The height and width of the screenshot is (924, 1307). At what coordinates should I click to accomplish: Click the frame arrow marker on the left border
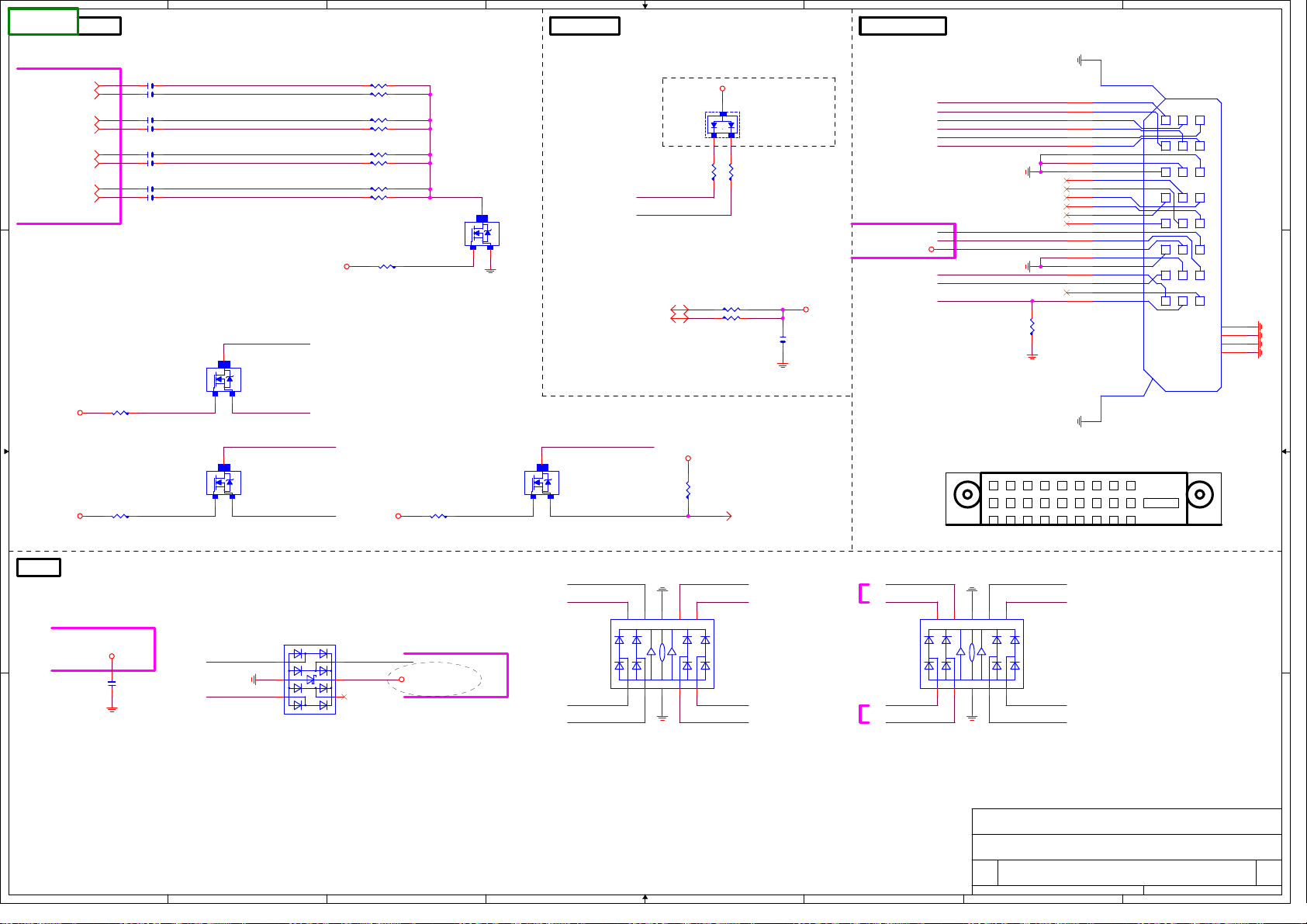tap(6, 452)
